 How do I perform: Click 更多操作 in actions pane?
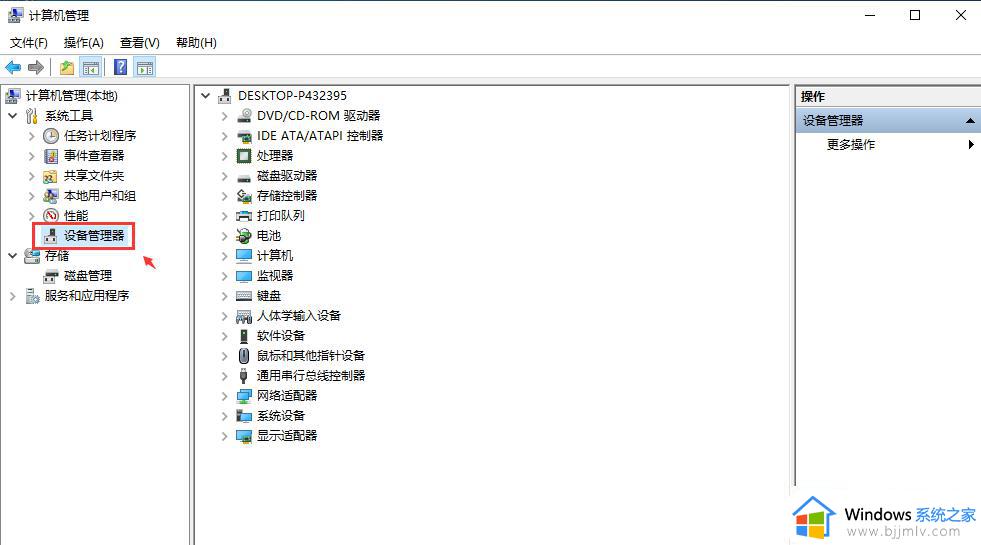[x=851, y=145]
